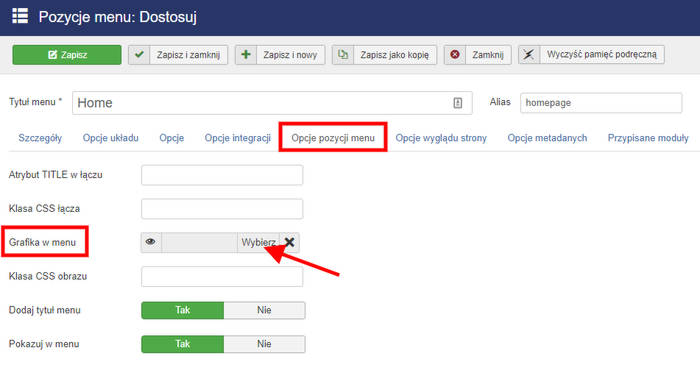The width and height of the screenshot is (700, 384).
Task: Click Zapisz i nowy label
Action: (x=290, y=55)
